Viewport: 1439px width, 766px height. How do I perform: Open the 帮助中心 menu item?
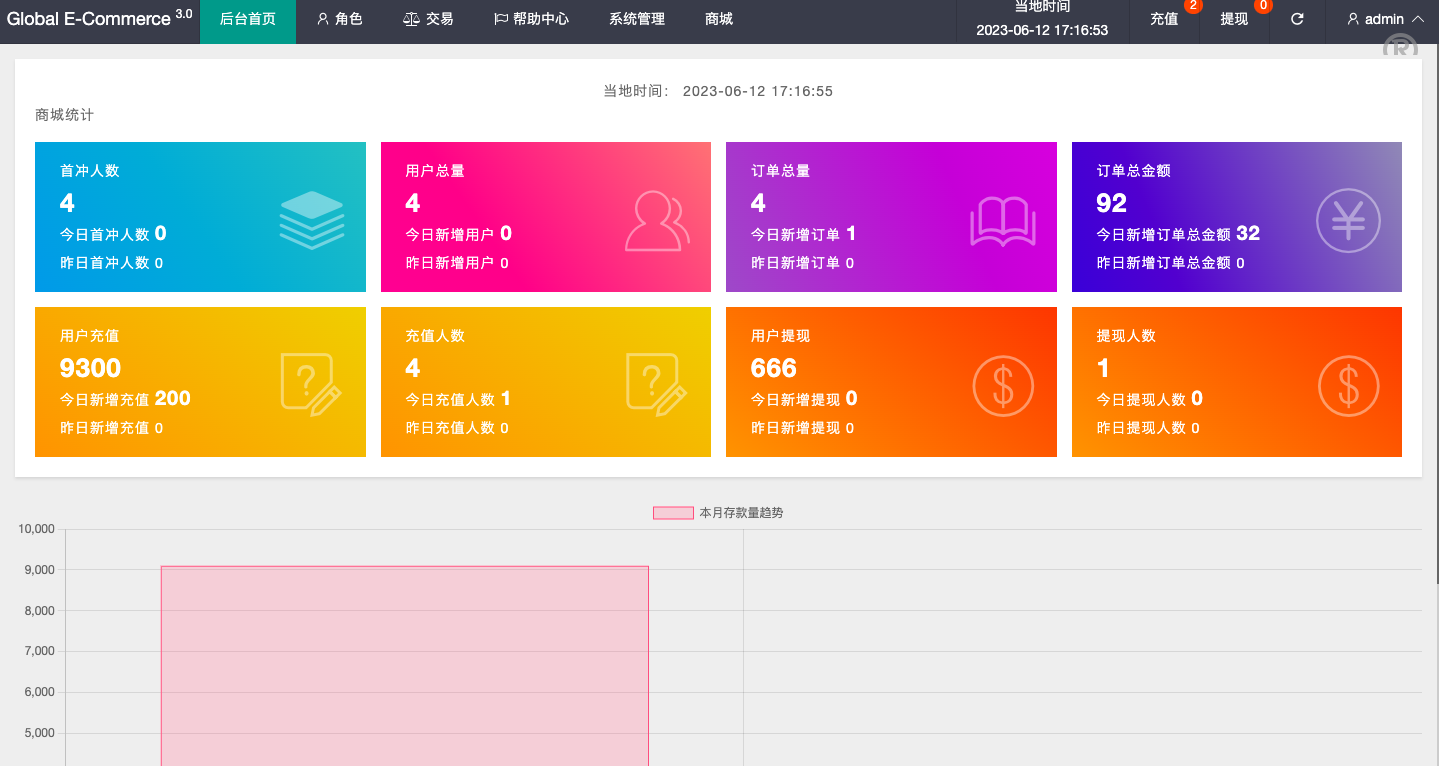[x=531, y=19]
